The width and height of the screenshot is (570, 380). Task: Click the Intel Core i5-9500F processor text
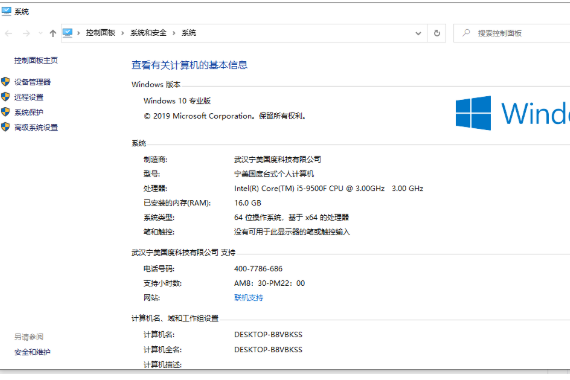pyautogui.click(x=329, y=188)
